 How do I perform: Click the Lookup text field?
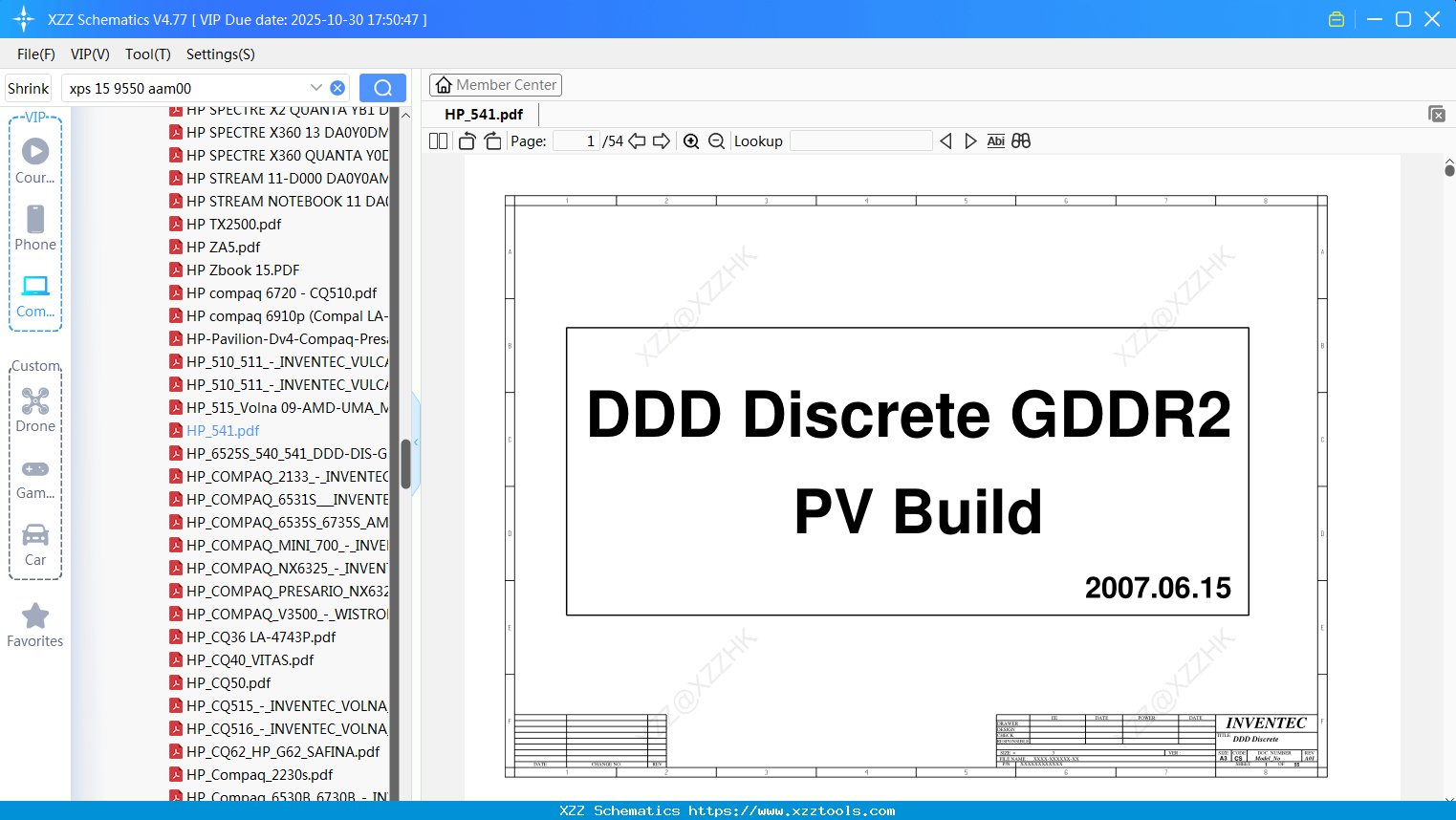pyautogui.click(x=861, y=141)
